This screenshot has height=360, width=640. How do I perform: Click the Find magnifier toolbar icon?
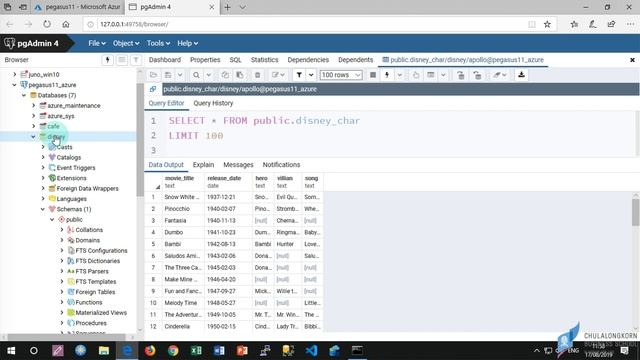tap(196, 75)
